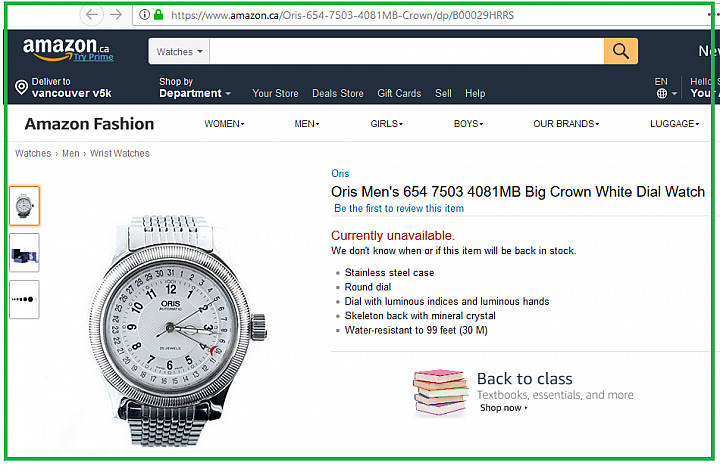This screenshot has width=720, height=472.
Task: Open the Shop by Department menu
Action: point(195,88)
